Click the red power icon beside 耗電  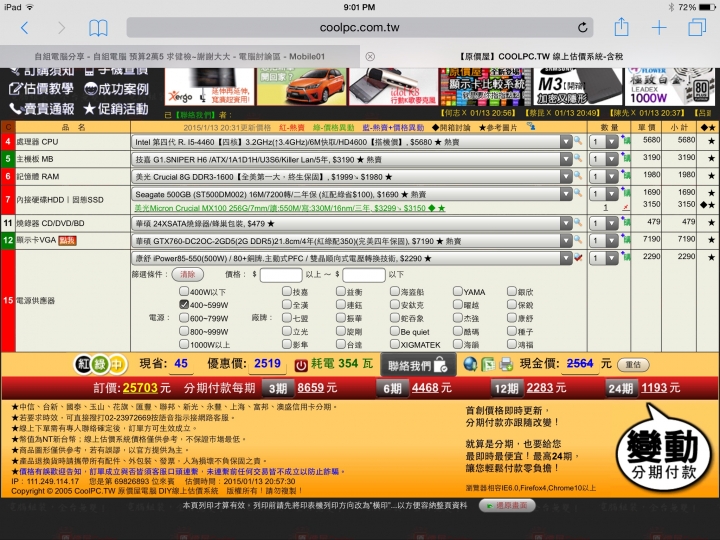(x=301, y=365)
